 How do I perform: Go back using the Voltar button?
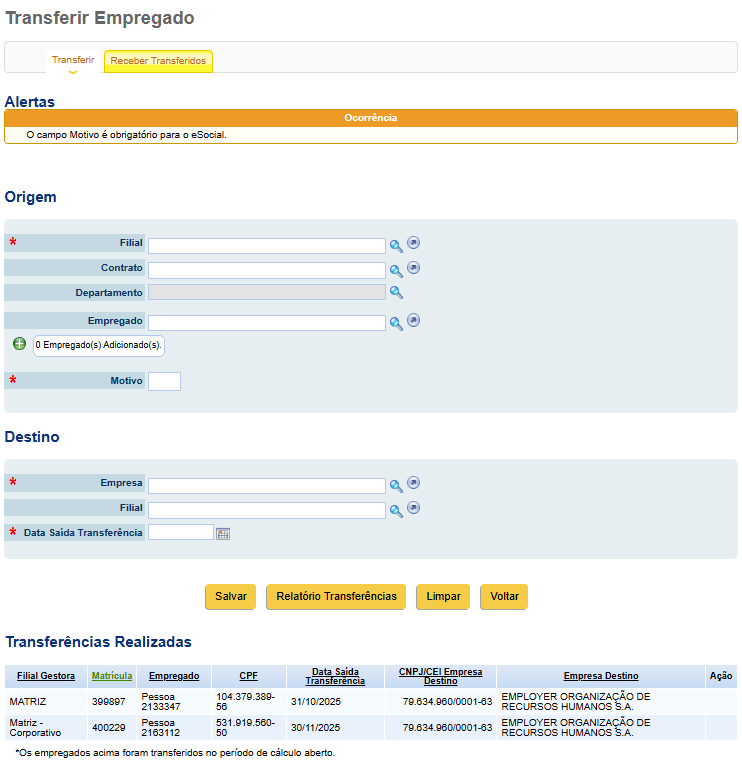pos(504,596)
